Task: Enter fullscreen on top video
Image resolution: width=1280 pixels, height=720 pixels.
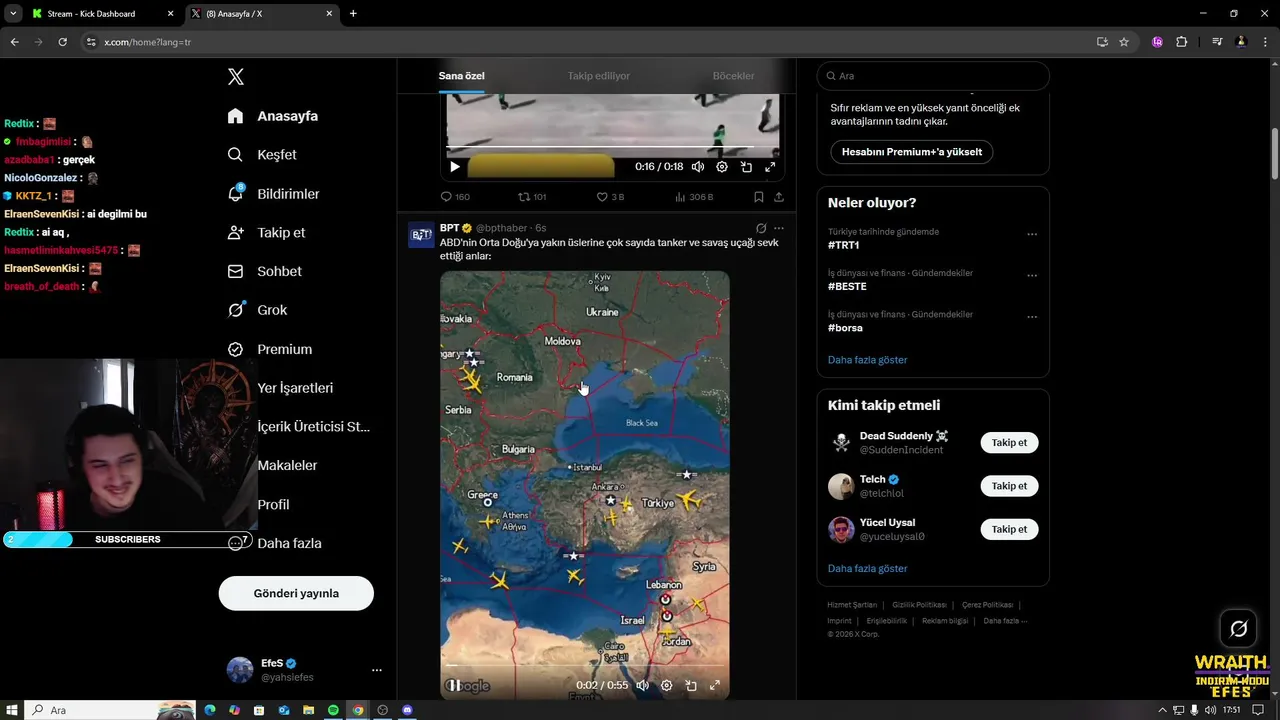Action: click(x=770, y=167)
